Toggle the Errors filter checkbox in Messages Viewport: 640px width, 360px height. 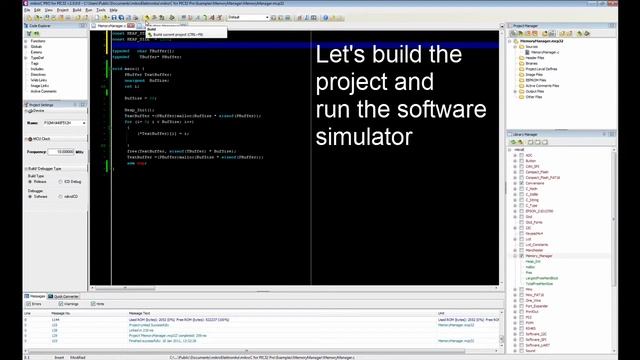coord(29,304)
